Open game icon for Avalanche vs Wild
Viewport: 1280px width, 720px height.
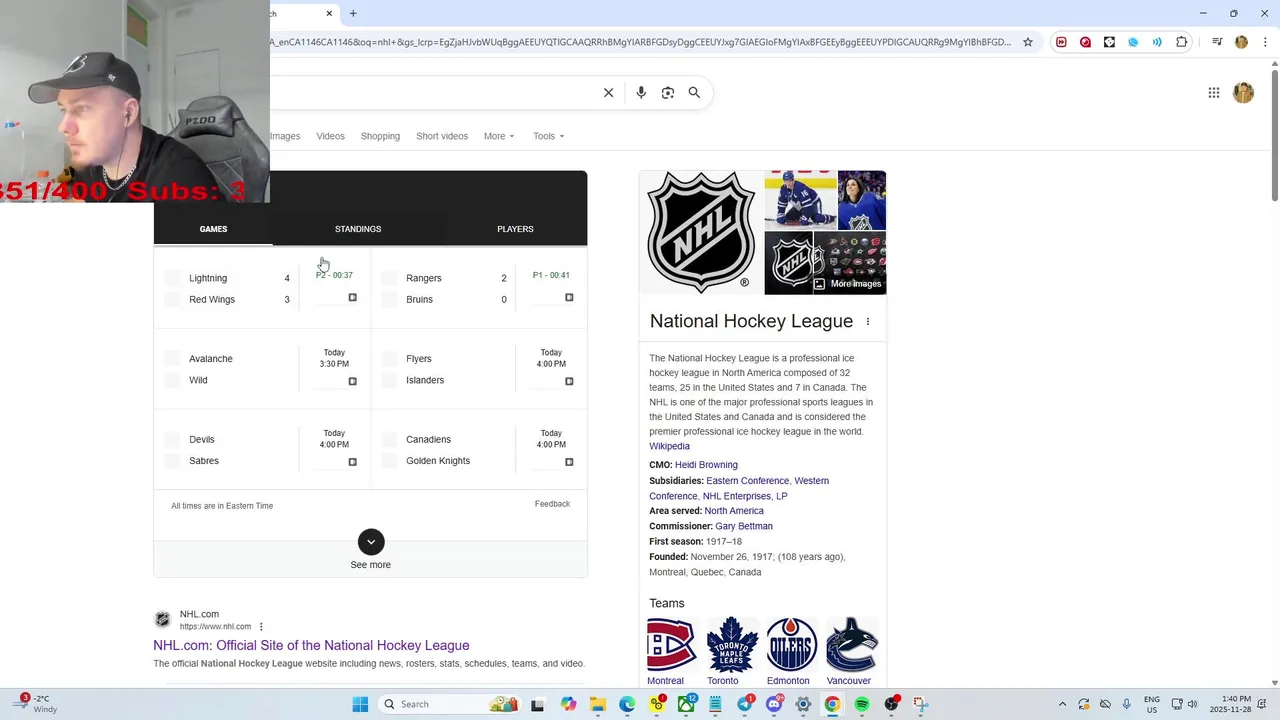point(352,381)
